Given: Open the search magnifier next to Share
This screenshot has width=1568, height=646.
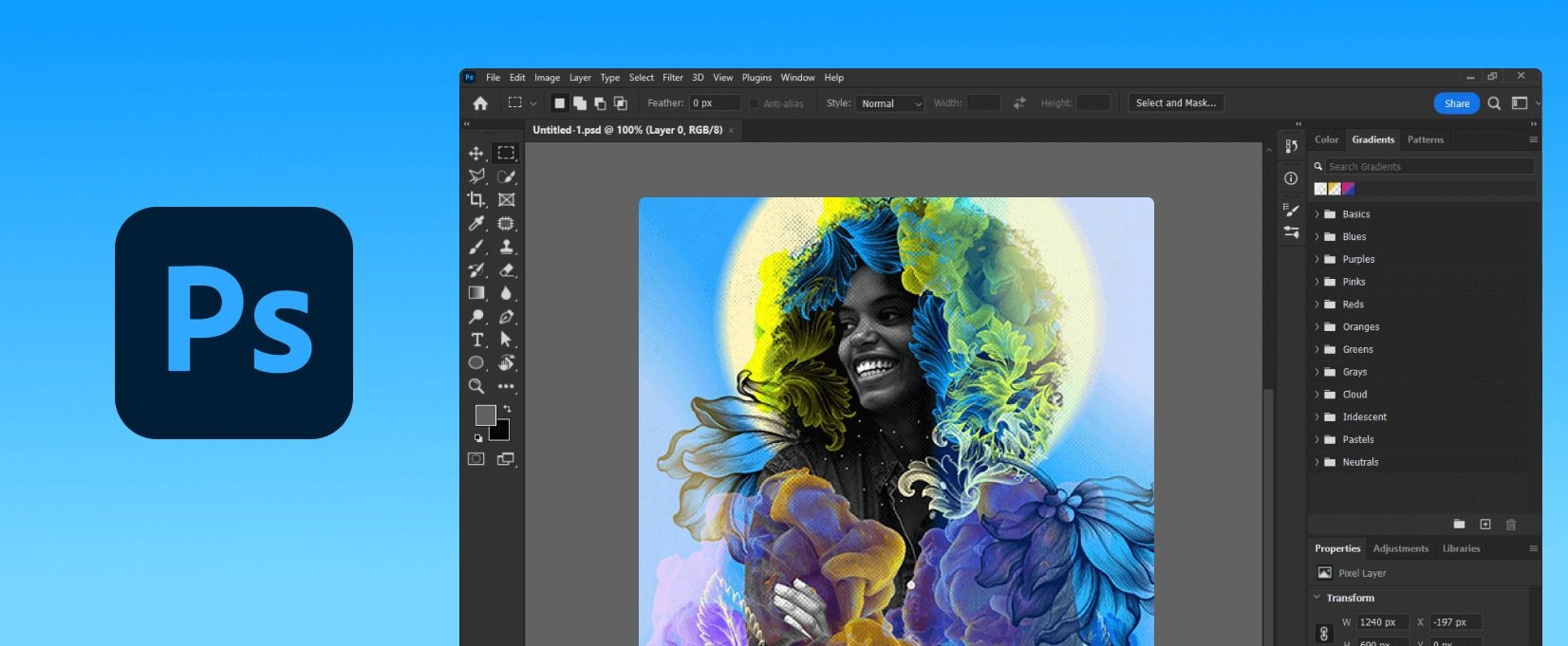Looking at the screenshot, I should (x=1494, y=103).
